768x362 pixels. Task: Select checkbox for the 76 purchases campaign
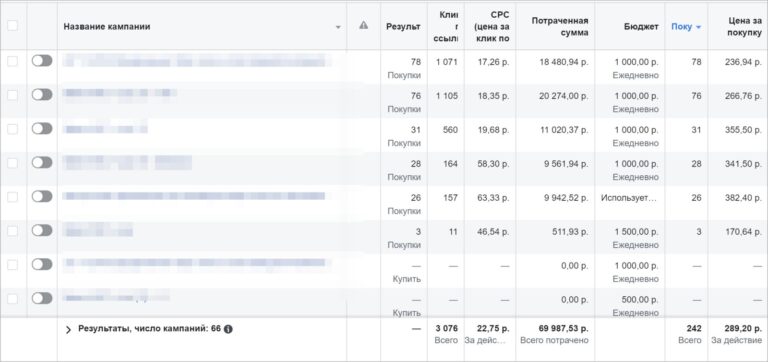click(x=12, y=95)
